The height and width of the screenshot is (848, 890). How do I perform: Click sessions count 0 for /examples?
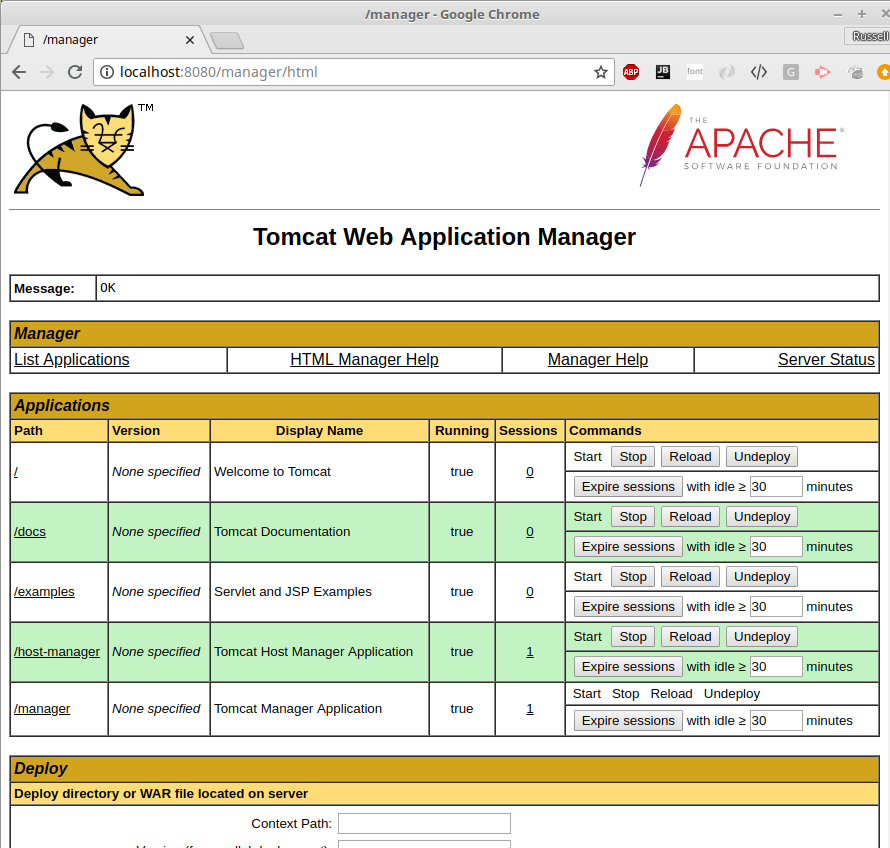[530, 591]
